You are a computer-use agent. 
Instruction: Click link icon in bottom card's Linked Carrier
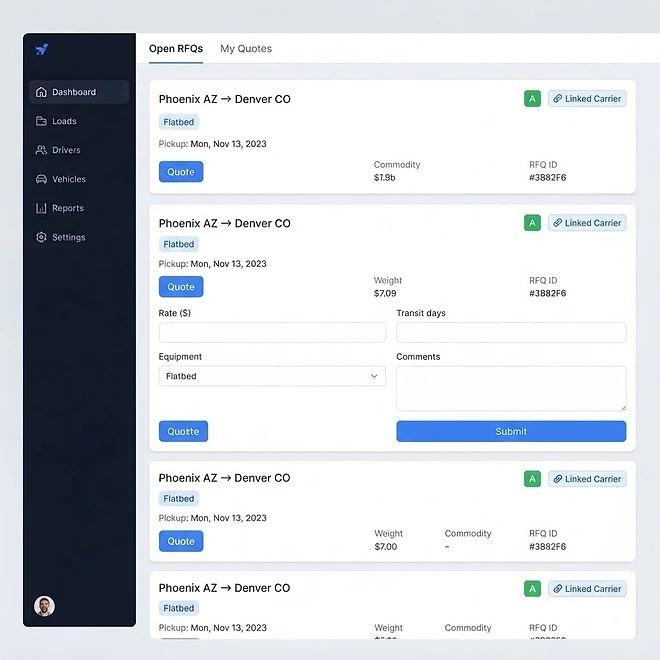coord(557,588)
